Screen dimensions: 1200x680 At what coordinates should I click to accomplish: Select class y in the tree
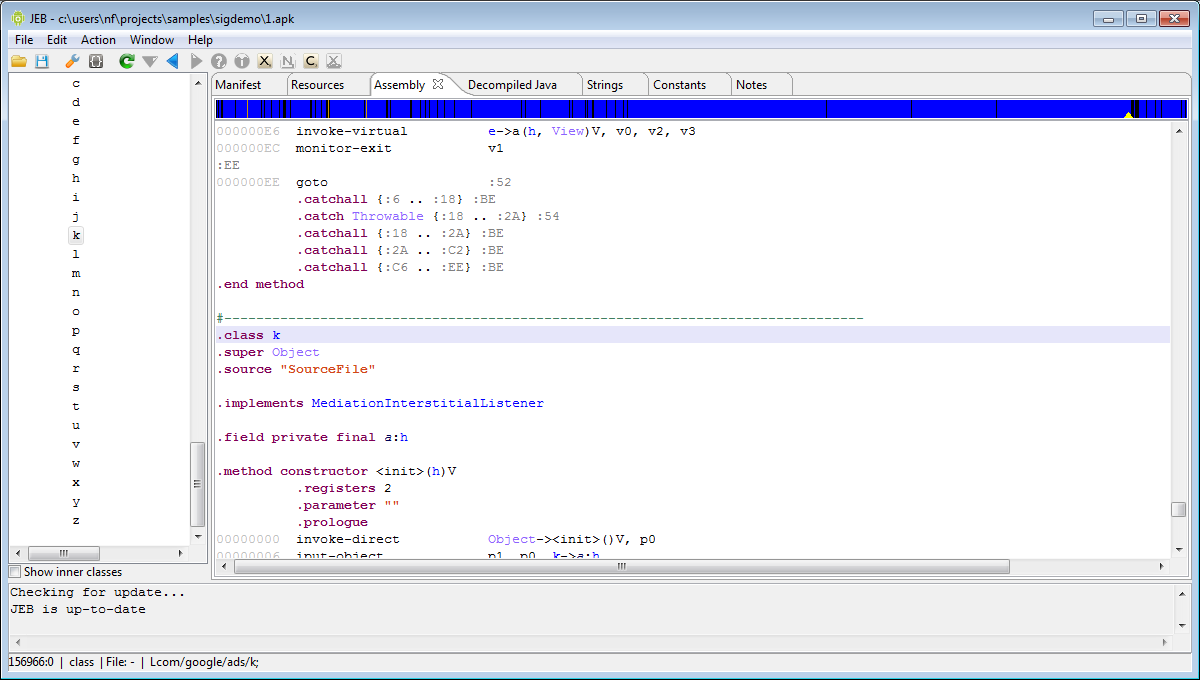[x=76, y=502]
